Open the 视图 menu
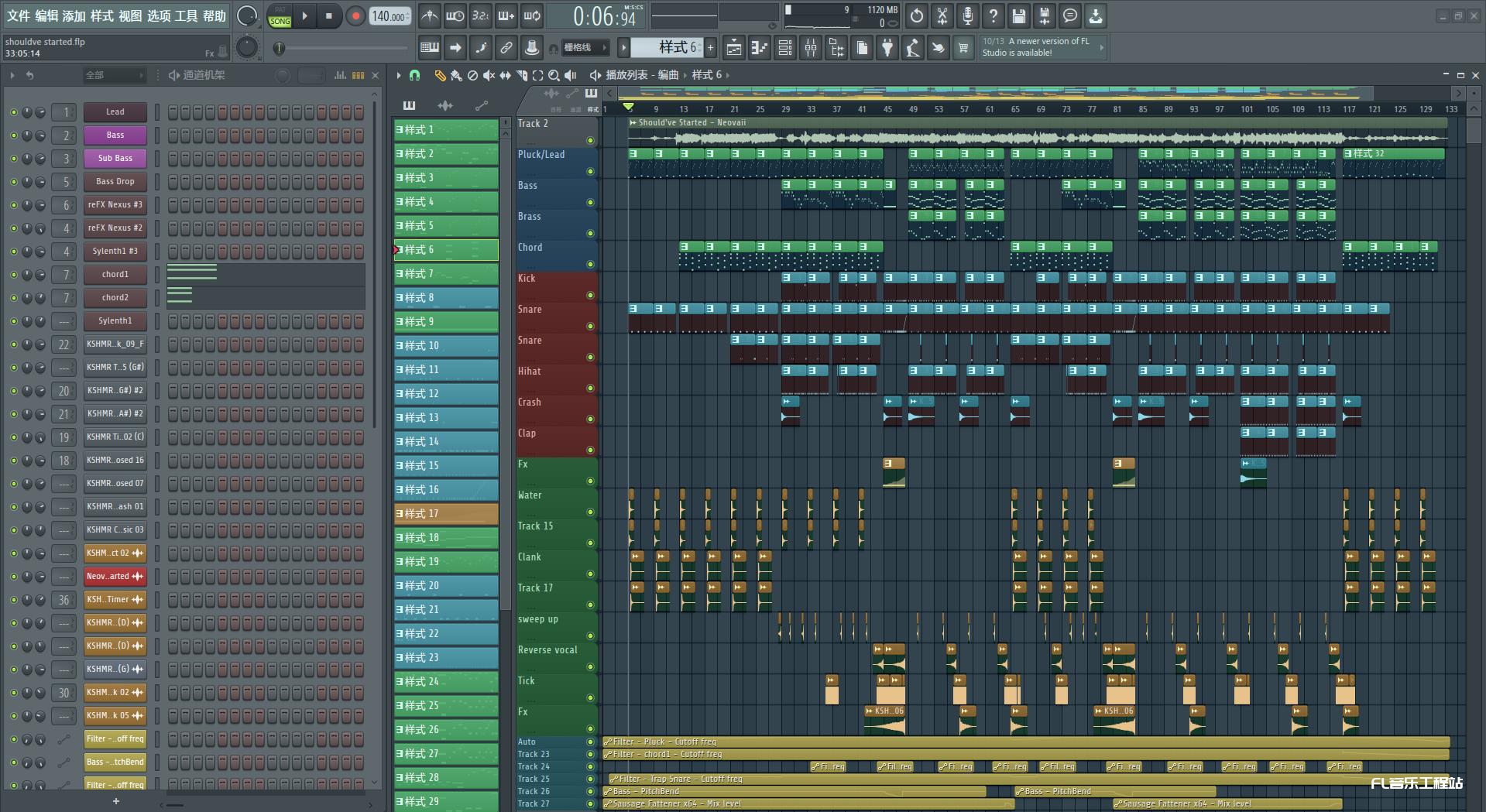The width and height of the screenshot is (1486, 812). coord(130,15)
